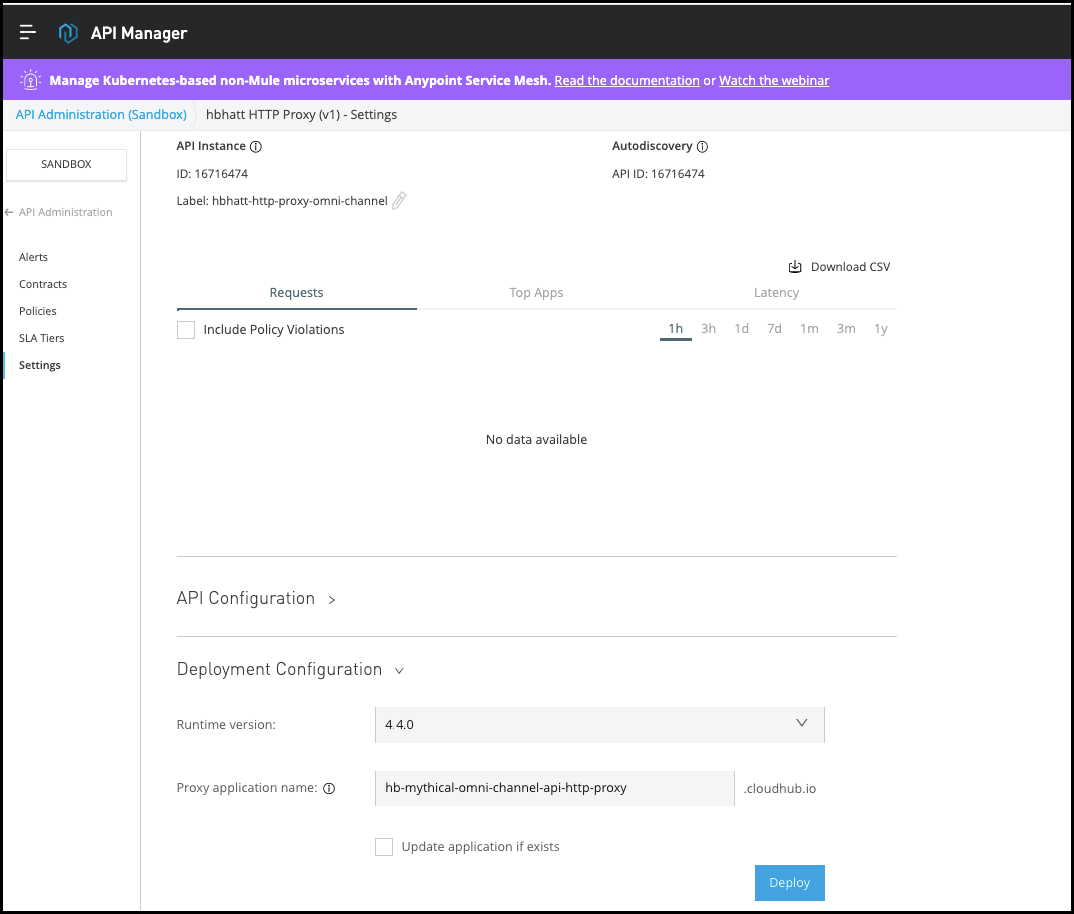Click the API ID: 16716474 text

click(658, 174)
